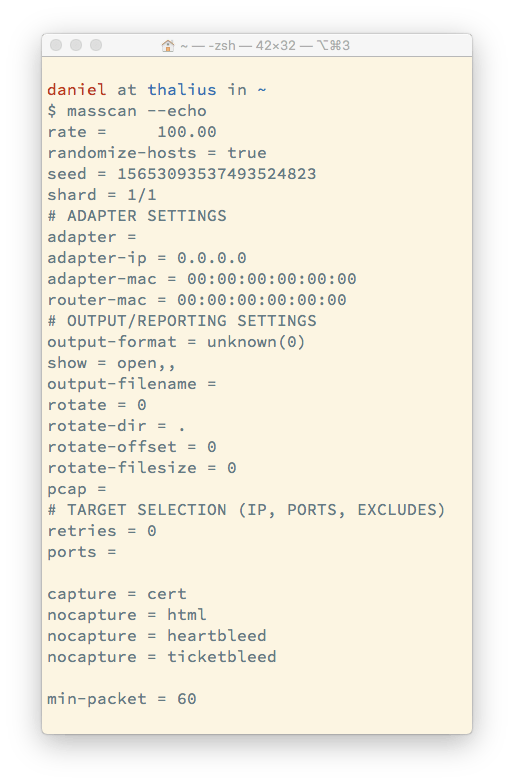The width and height of the screenshot is (514, 784).
Task: Click the window title text showing zsh
Action: (x=264, y=46)
